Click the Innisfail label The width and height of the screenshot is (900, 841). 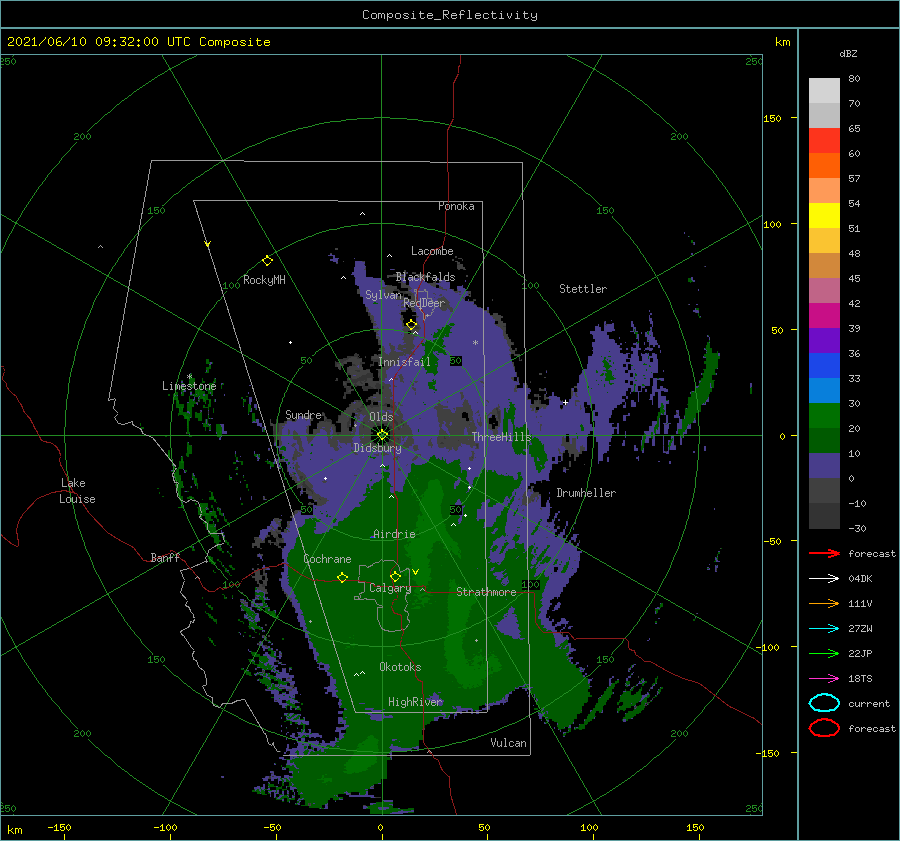[404, 362]
